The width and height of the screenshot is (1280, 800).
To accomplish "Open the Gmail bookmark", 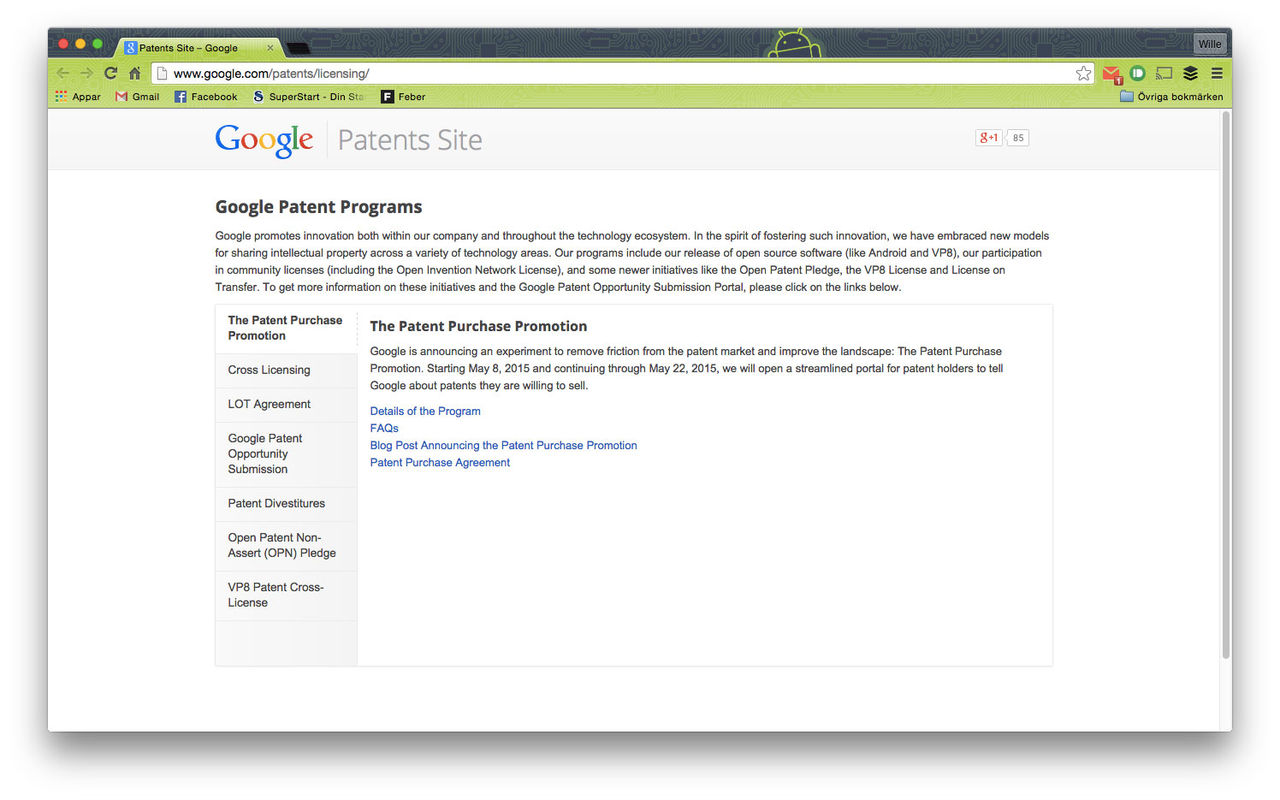I will [137, 97].
